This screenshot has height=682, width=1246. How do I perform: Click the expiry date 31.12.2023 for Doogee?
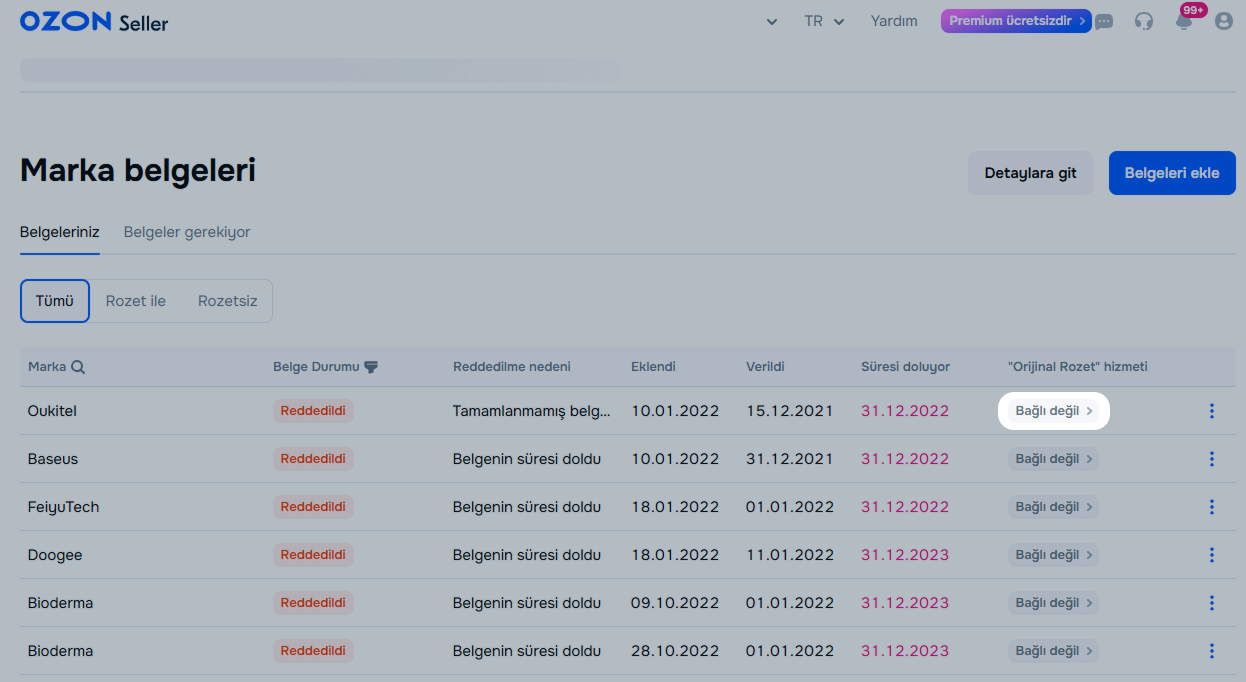point(905,555)
